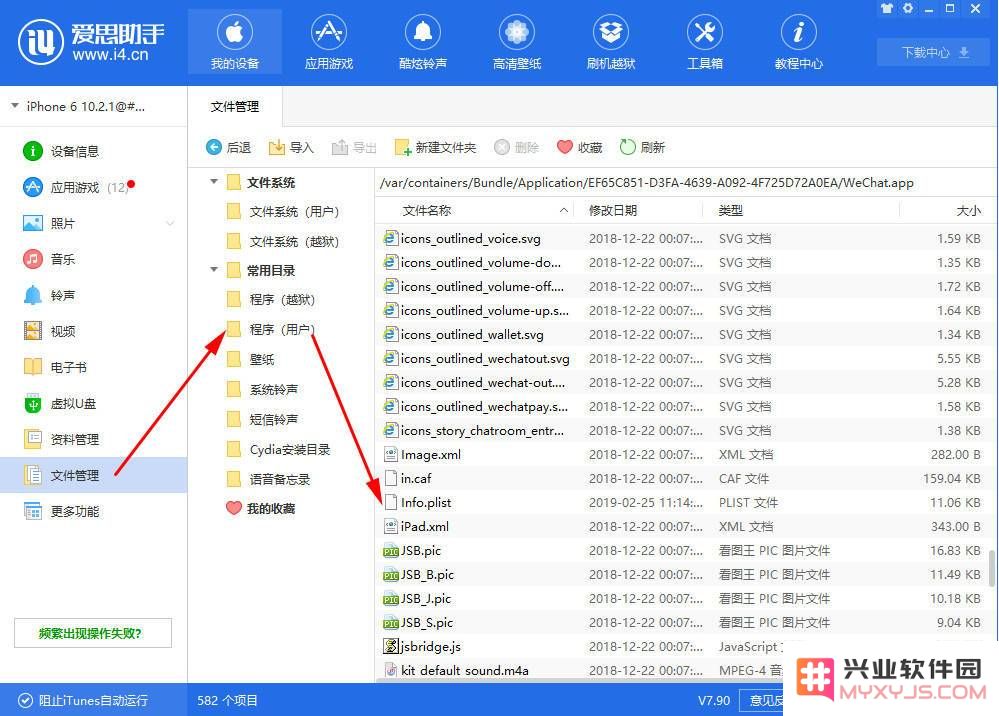This screenshot has height=716, width=999.
Task: Click the 新建文件夹 new folder button
Action: 435,148
